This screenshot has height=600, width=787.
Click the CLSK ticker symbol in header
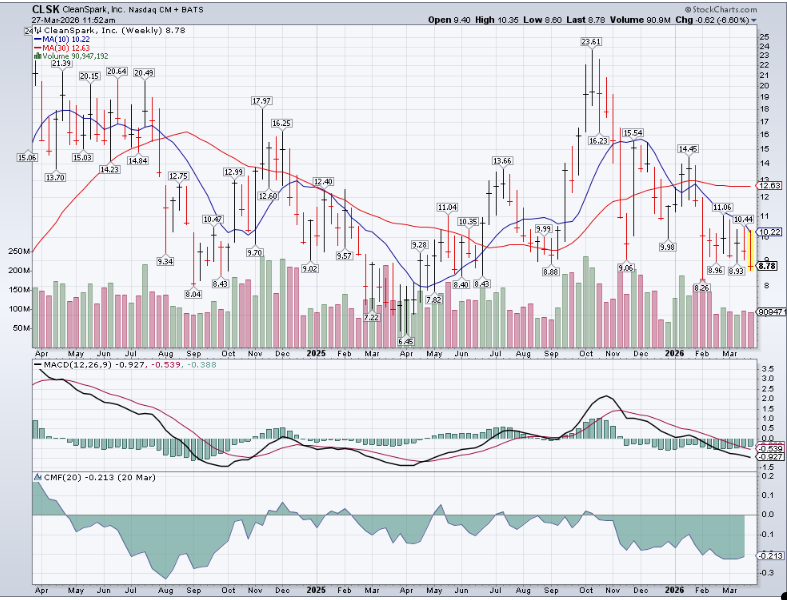(x=46, y=8)
